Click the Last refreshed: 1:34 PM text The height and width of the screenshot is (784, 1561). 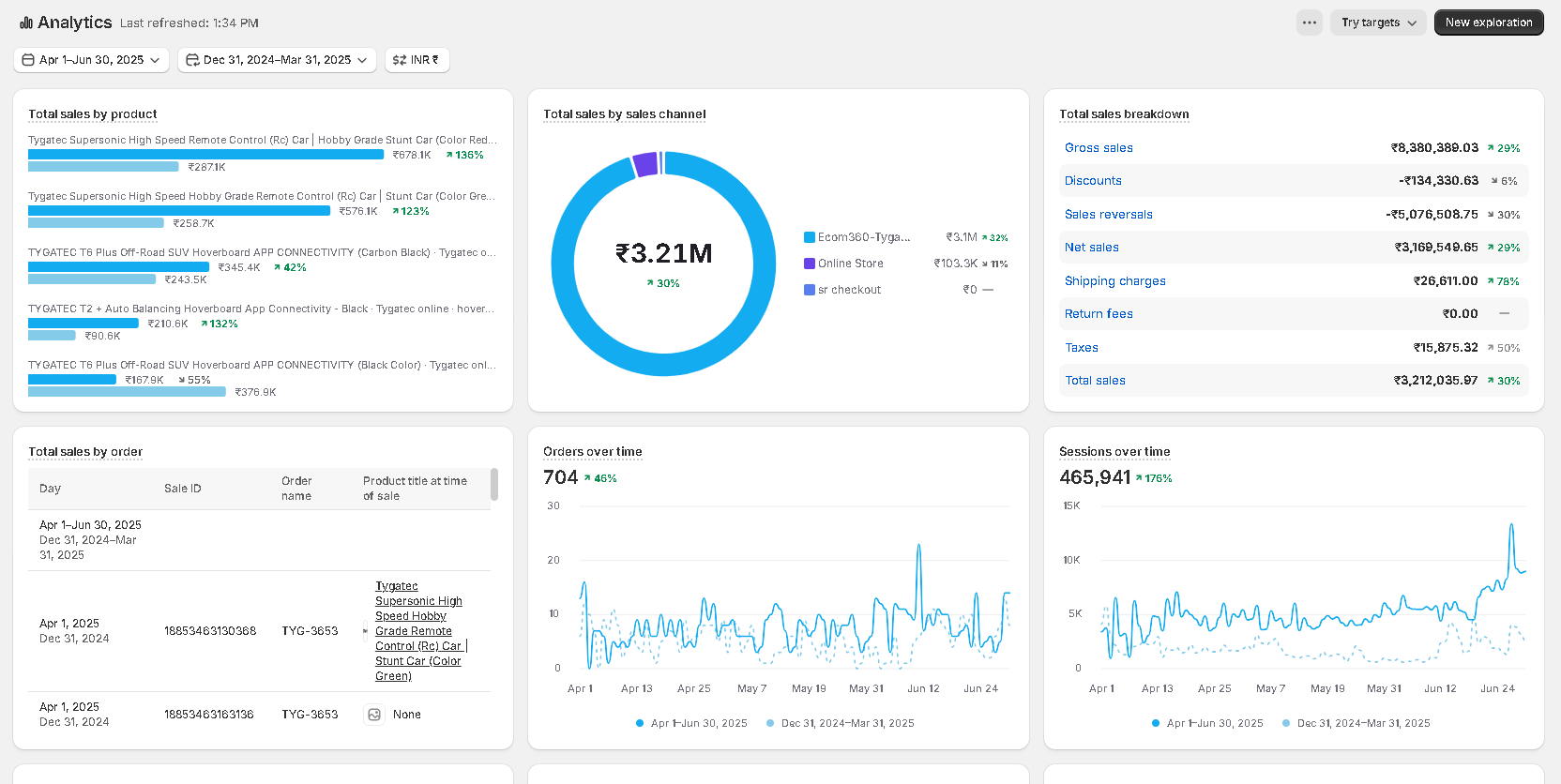coord(189,23)
